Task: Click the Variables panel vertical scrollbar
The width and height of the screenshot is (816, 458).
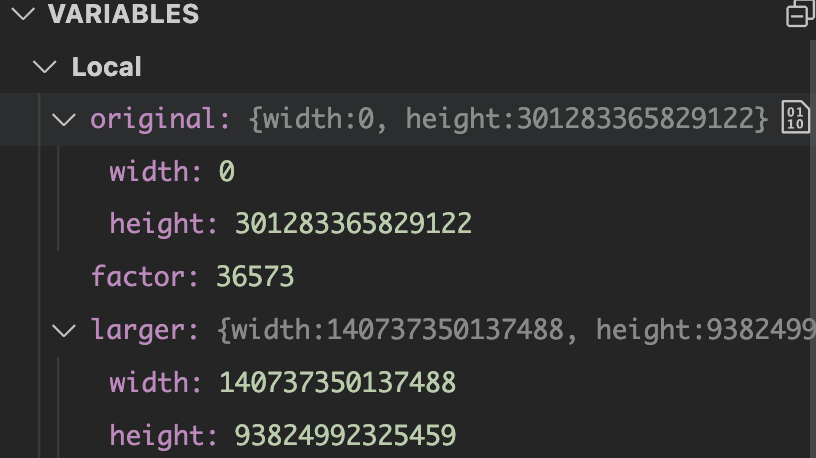Action: [x=812, y=245]
